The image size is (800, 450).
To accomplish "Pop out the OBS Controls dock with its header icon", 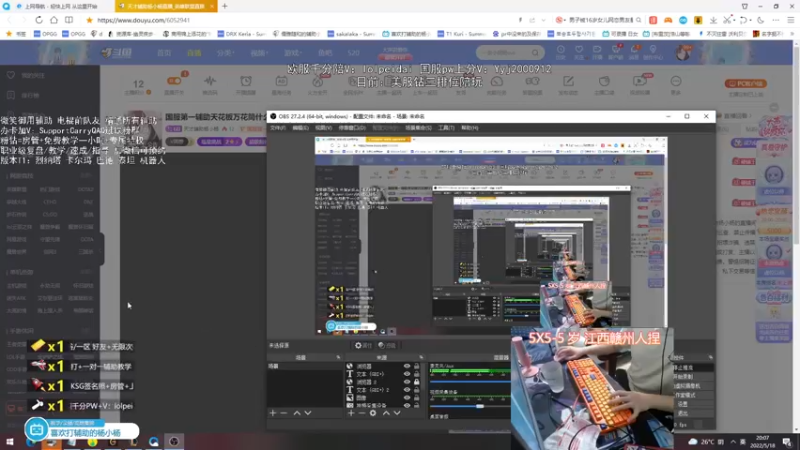I will click(710, 358).
